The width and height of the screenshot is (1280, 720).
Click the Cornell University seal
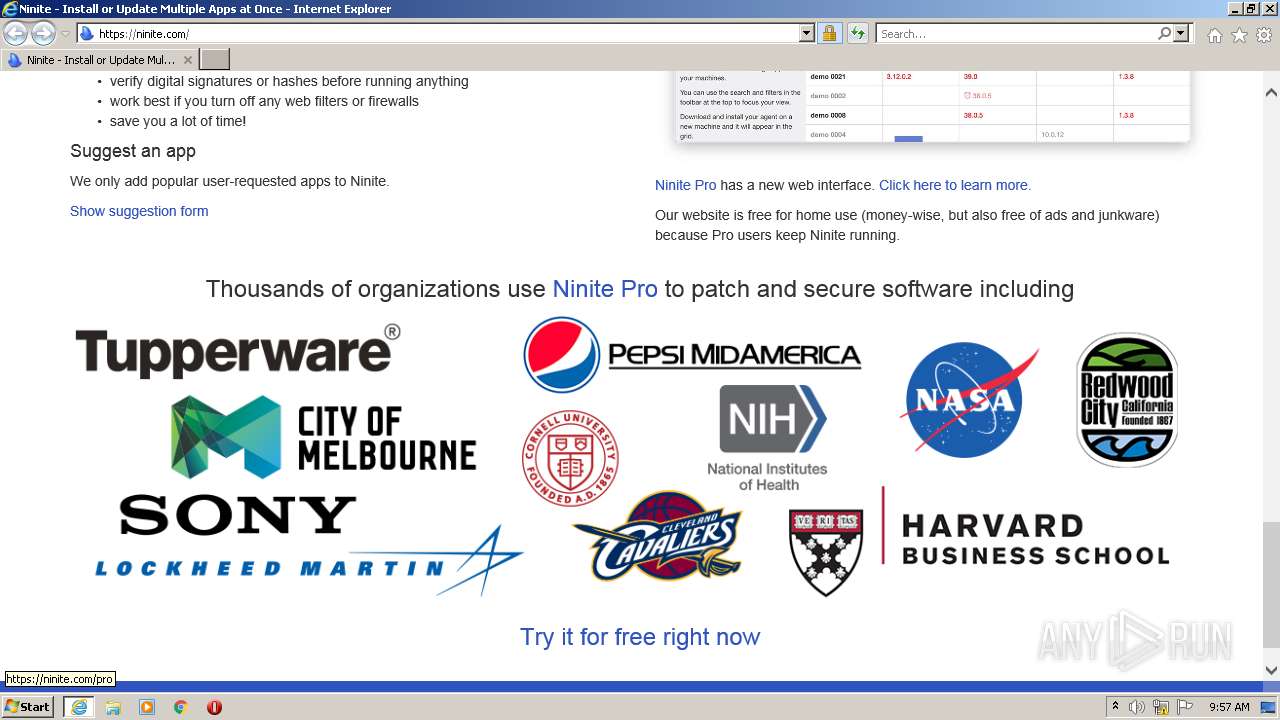(x=570, y=458)
